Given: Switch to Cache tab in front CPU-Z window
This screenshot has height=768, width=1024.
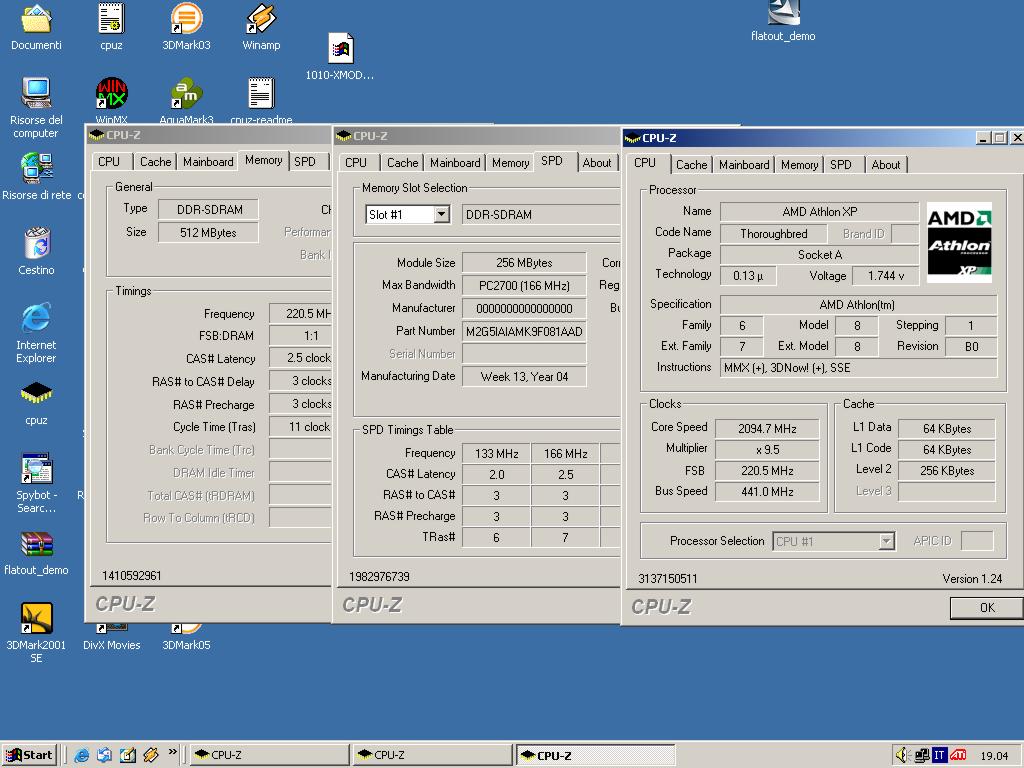Looking at the screenshot, I should [x=691, y=165].
